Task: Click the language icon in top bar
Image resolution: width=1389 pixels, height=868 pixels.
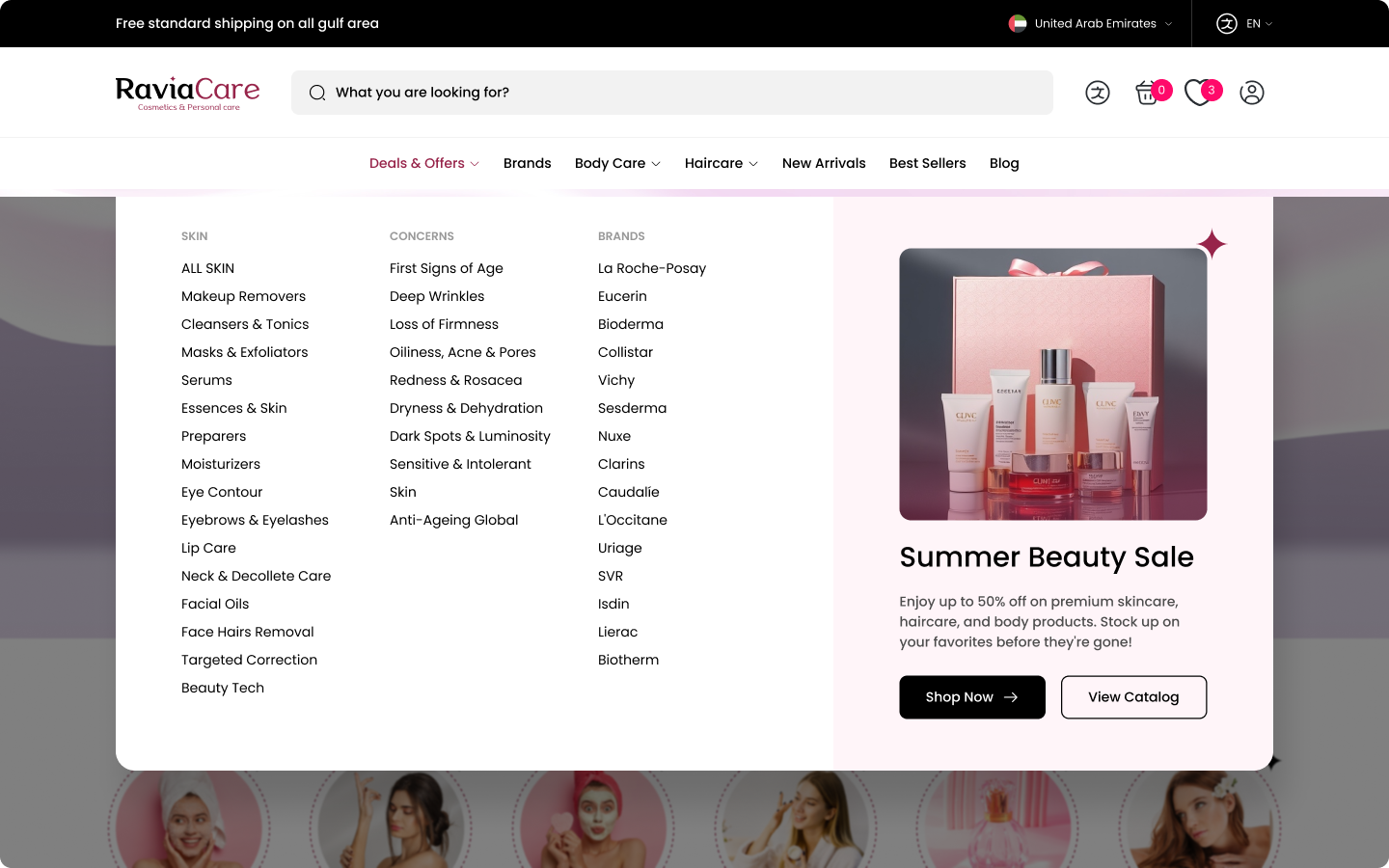Action: point(1226,23)
